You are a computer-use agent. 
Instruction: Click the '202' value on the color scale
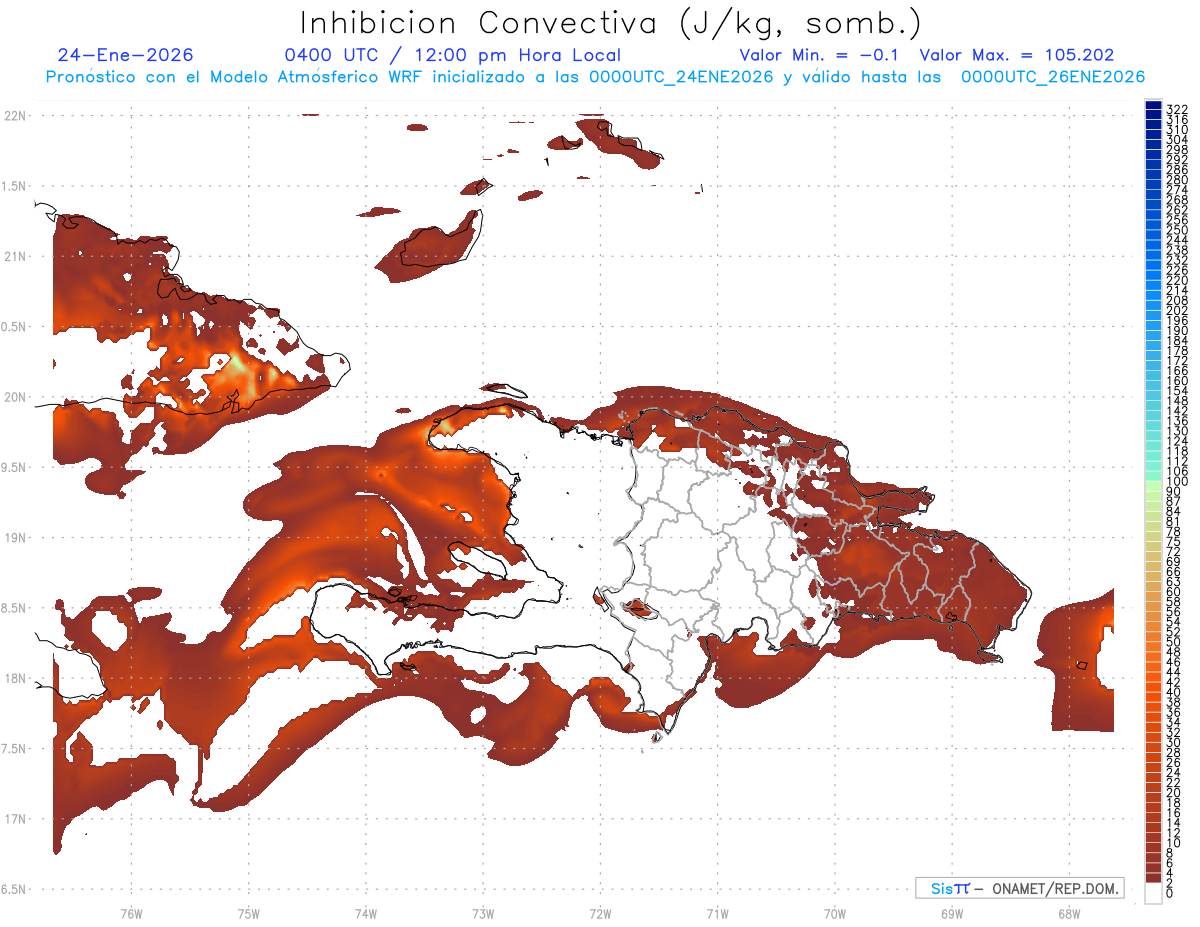pyautogui.click(x=1177, y=310)
